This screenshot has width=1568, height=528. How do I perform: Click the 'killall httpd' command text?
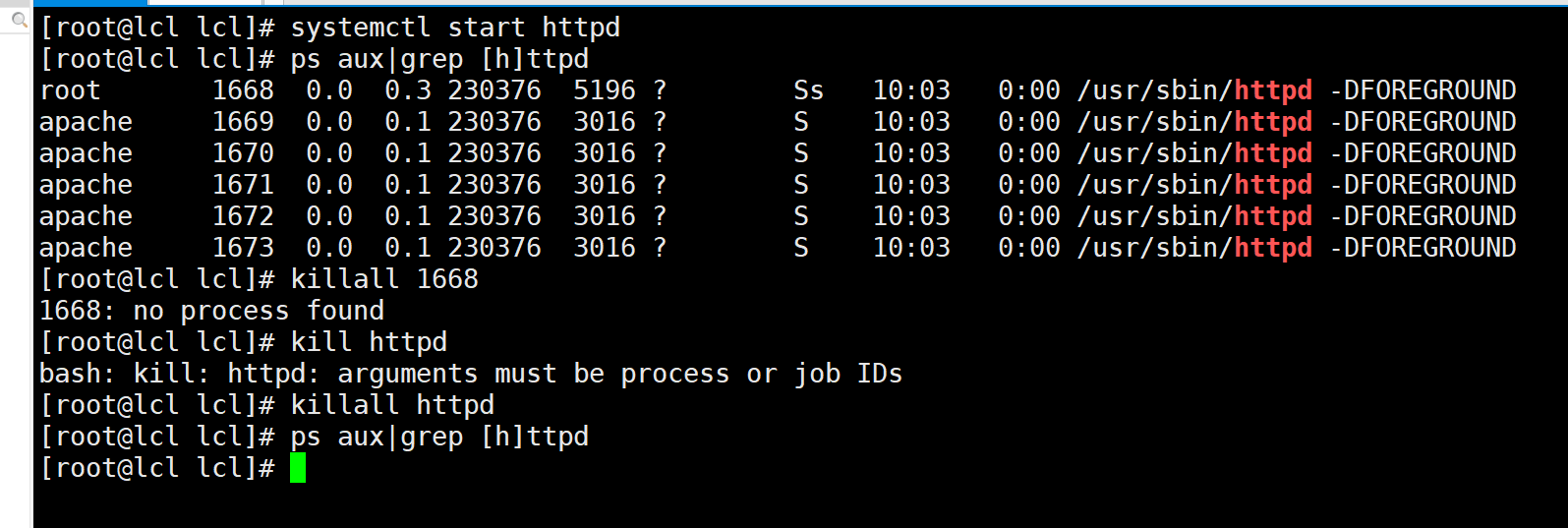coord(392,405)
